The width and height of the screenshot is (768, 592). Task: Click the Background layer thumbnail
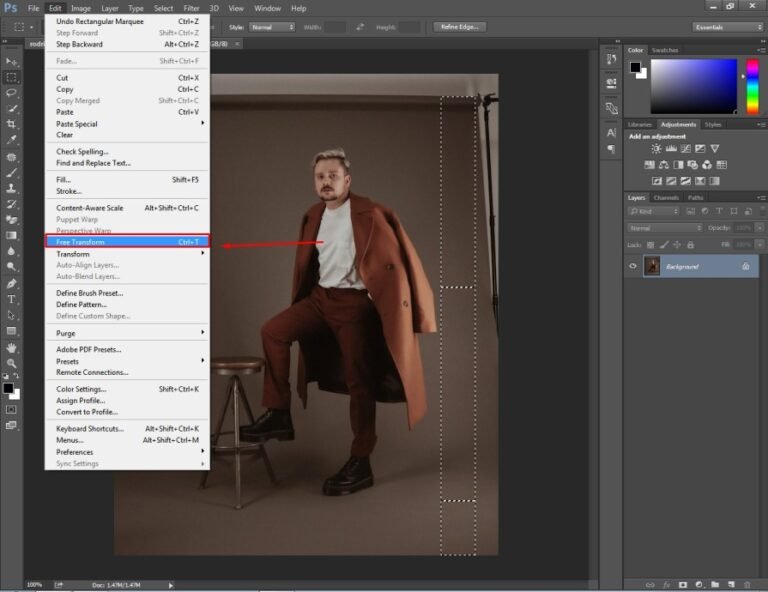pyautogui.click(x=651, y=266)
